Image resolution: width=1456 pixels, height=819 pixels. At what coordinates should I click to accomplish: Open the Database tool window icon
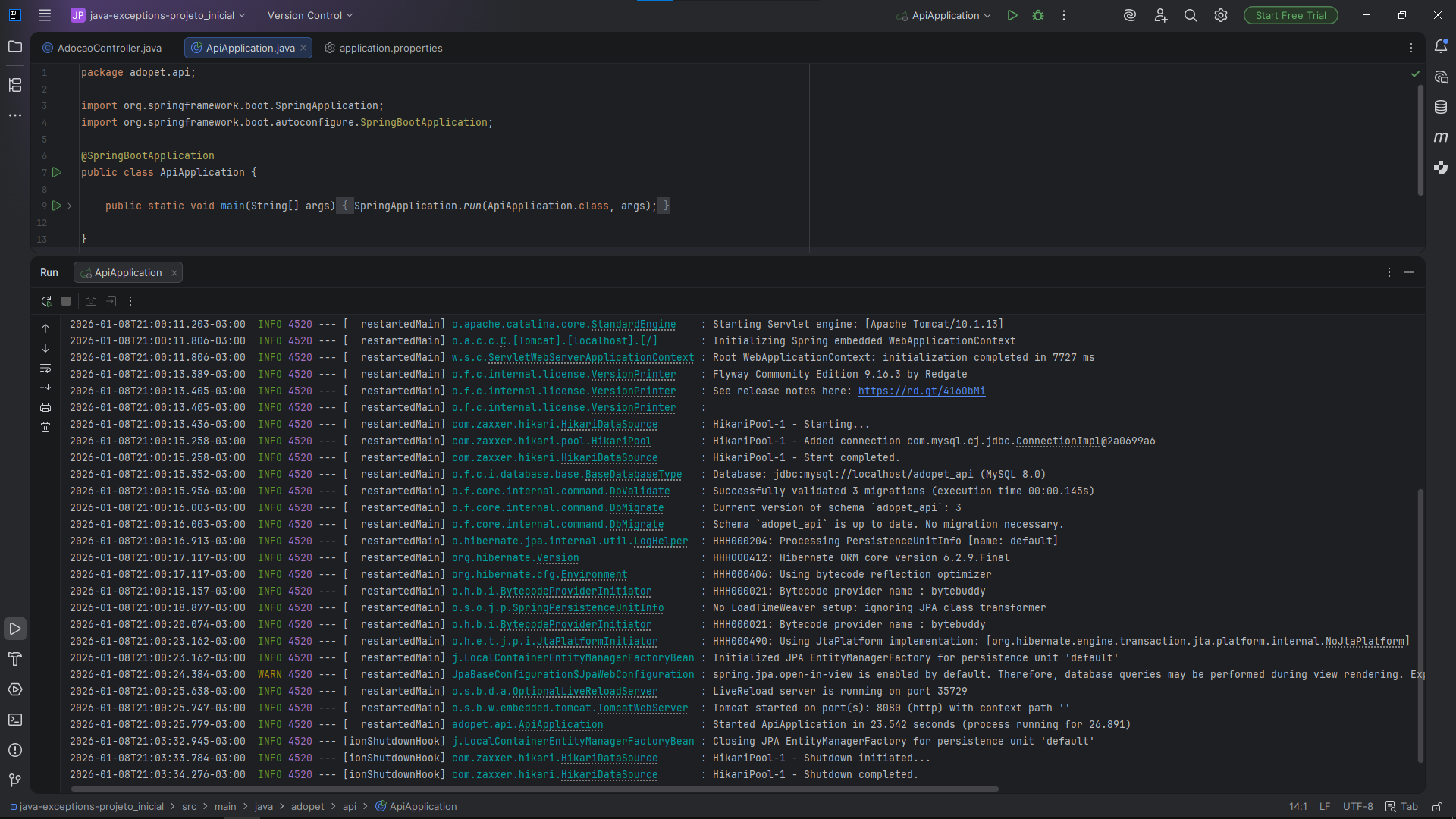tap(1441, 107)
